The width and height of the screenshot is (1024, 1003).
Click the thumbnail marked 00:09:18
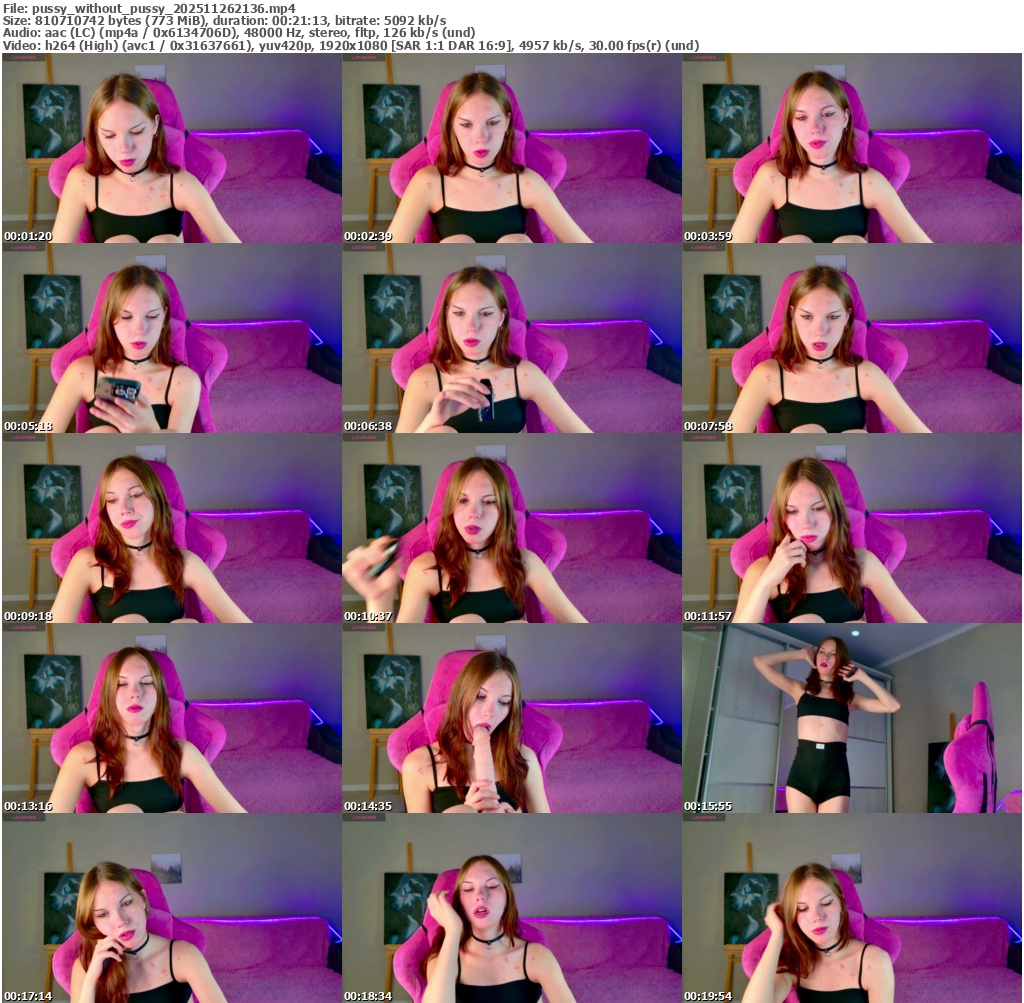[x=171, y=528]
